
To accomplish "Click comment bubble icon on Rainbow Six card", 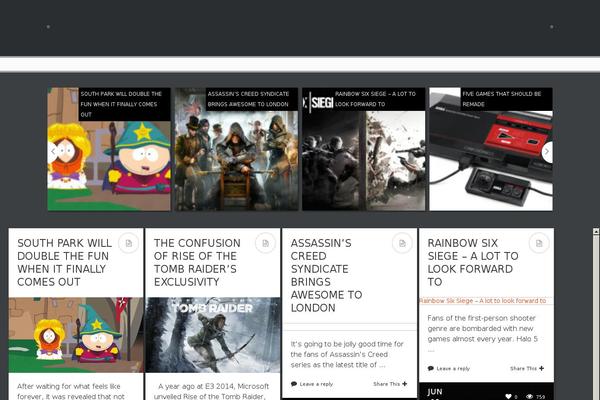I will 430,368.
